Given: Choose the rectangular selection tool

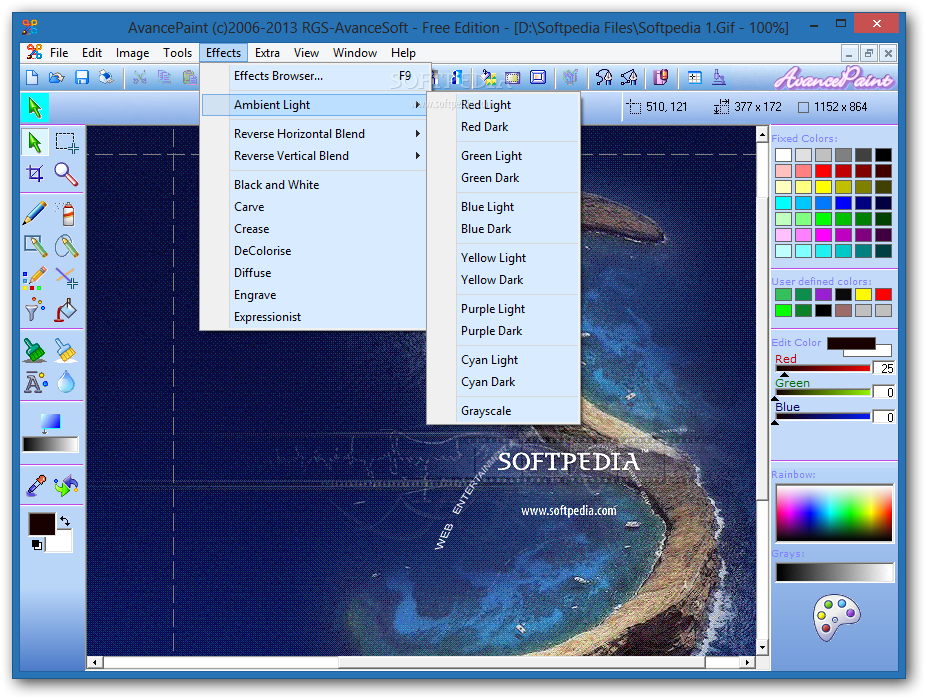Looking at the screenshot, I should (x=66, y=142).
